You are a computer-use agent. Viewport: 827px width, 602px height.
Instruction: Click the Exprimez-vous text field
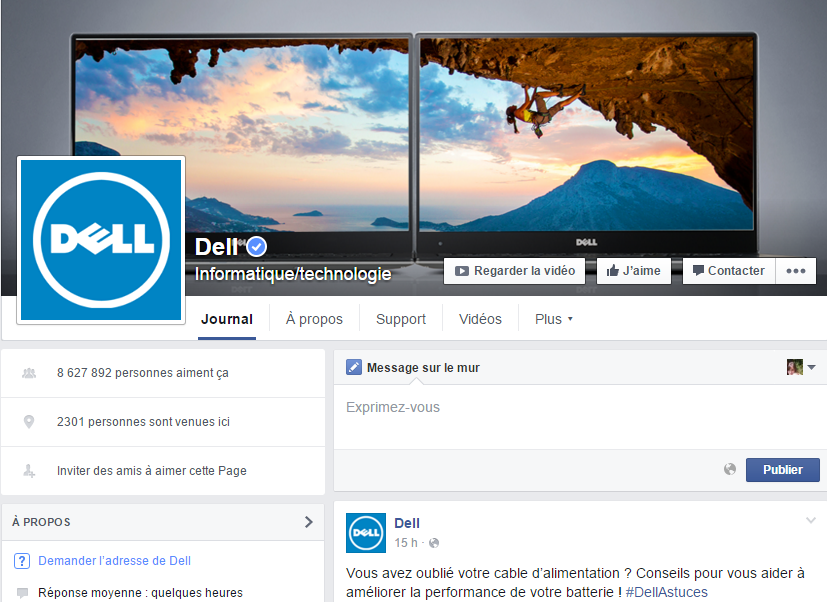coord(580,417)
